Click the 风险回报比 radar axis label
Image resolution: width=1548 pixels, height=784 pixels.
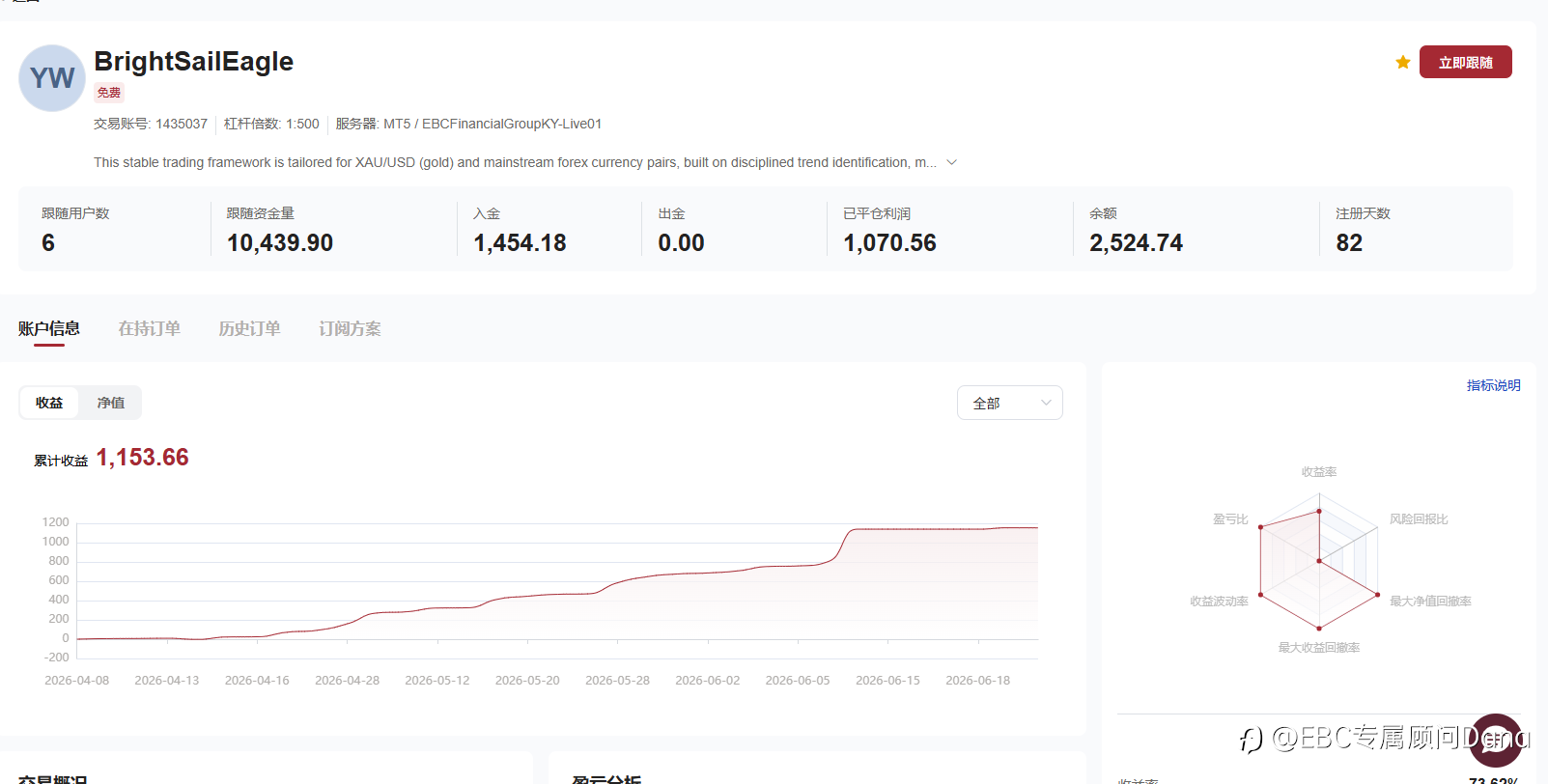click(x=1419, y=519)
